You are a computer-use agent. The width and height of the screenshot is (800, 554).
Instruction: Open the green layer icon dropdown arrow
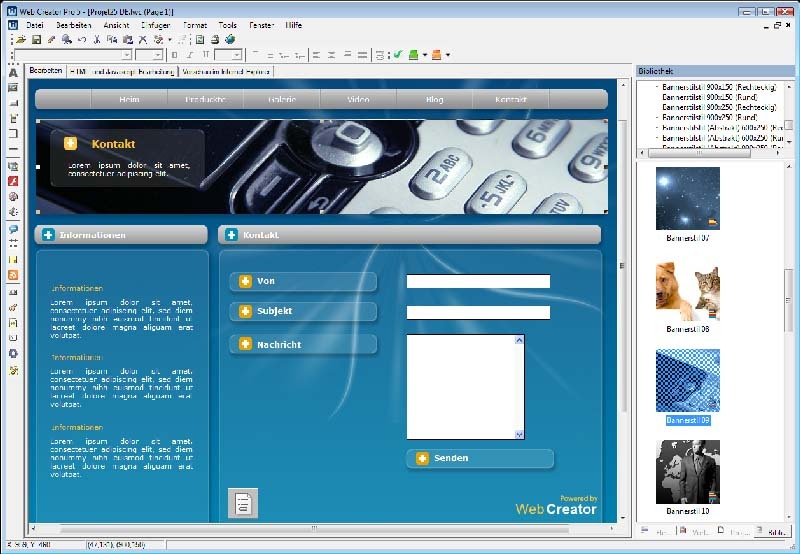coord(424,55)
